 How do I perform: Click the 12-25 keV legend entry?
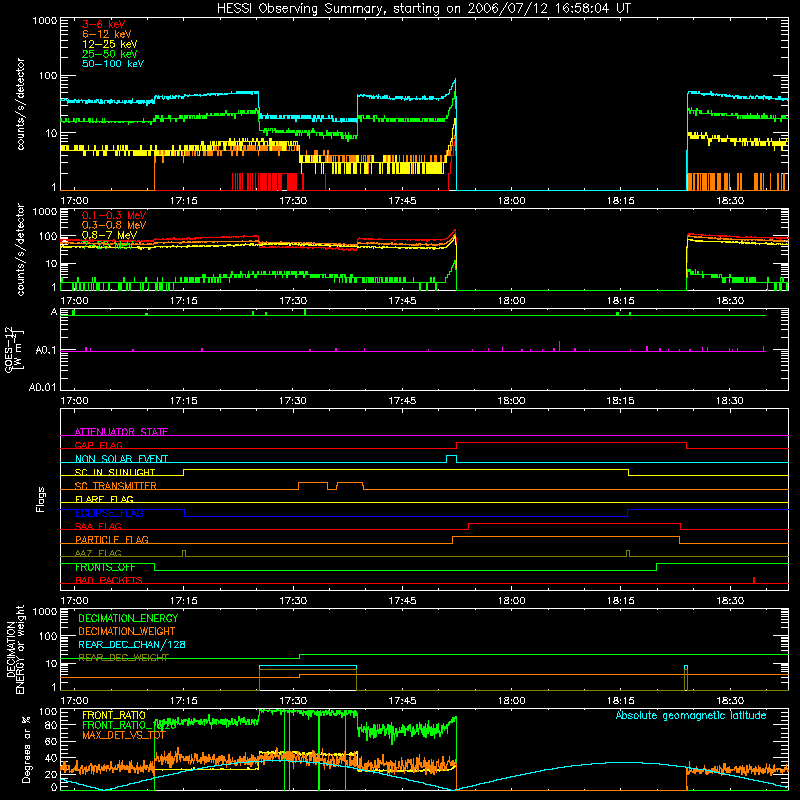(109, 44)
